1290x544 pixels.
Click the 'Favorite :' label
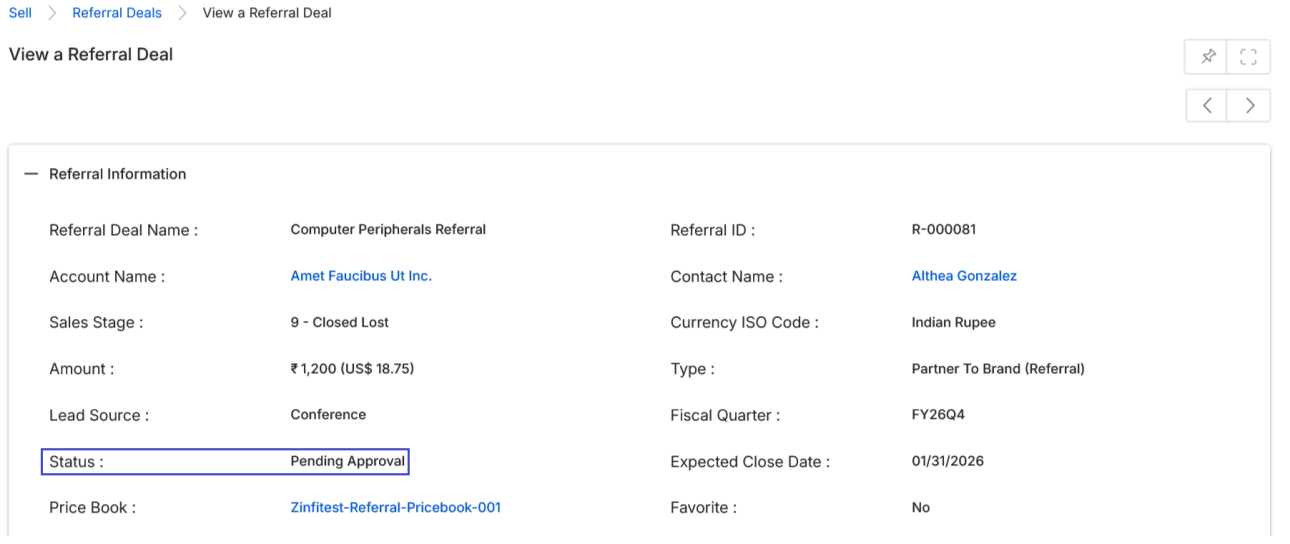[703, 508]
